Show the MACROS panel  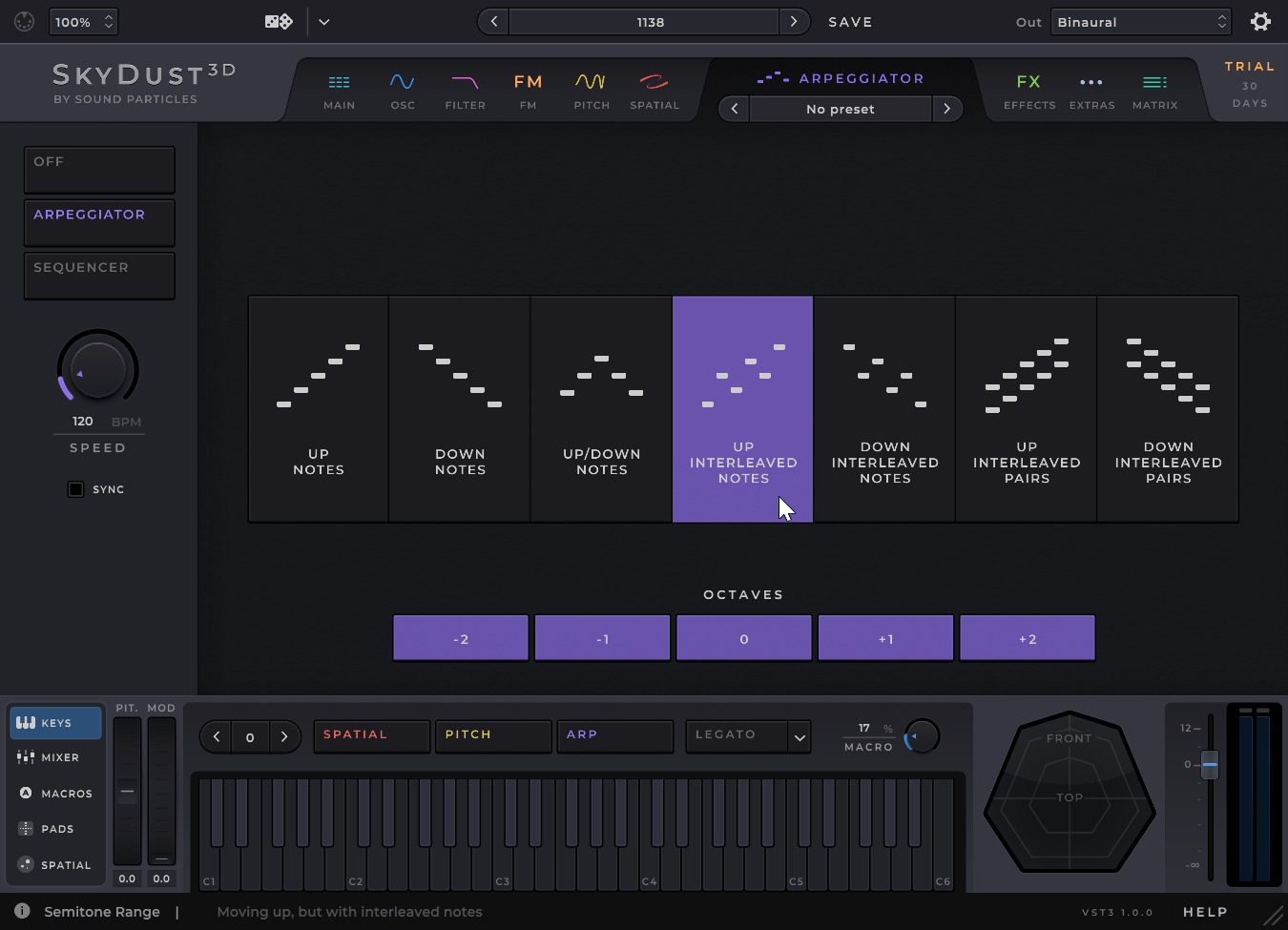click(x=55, y=794)
